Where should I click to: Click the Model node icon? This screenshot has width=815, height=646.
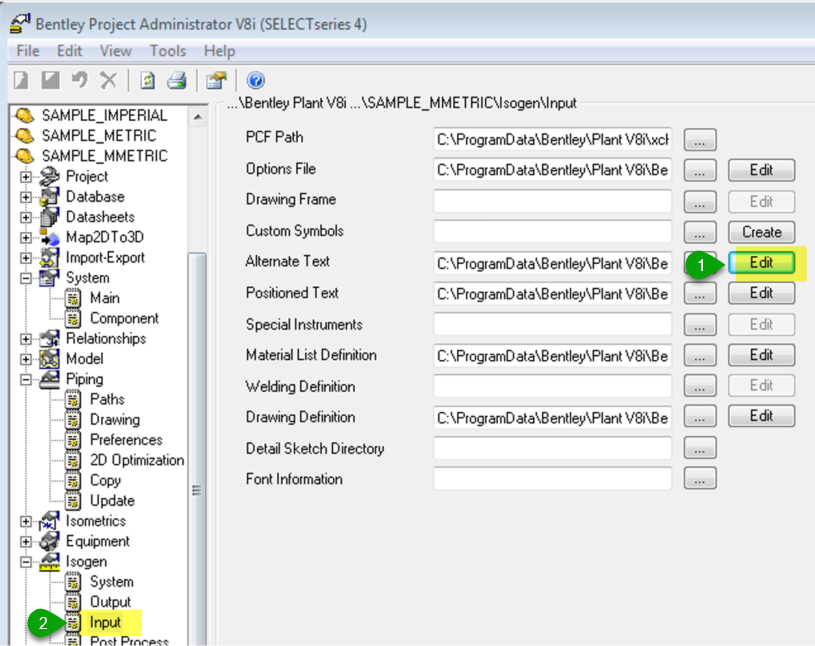50,359
